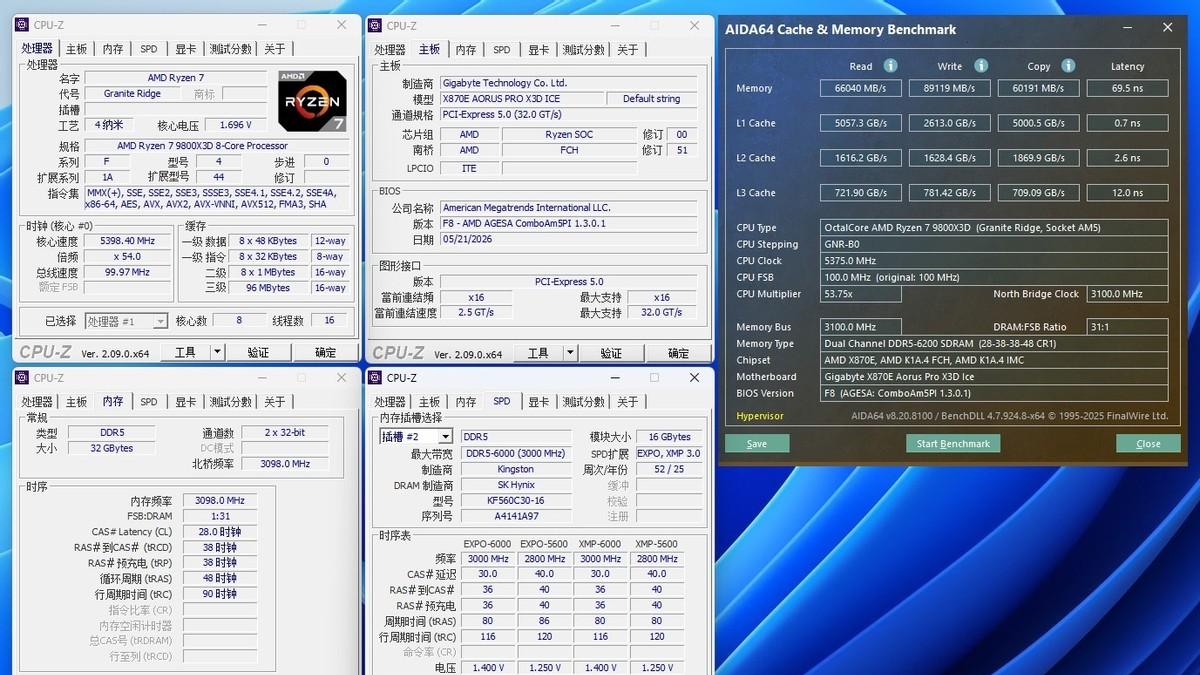Click 确定 button in the 主板 window
Screen dimensions: 1200x675
pos(679,352)
